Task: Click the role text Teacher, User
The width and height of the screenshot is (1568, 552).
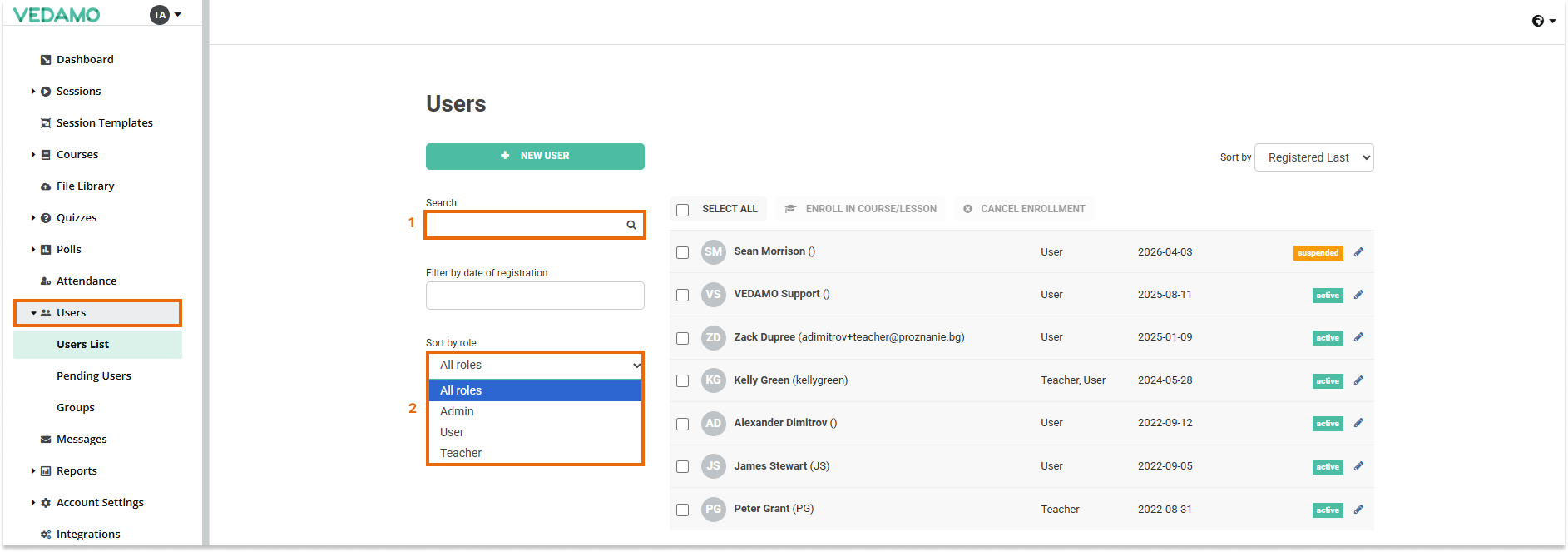Action: coord(1073,380)
